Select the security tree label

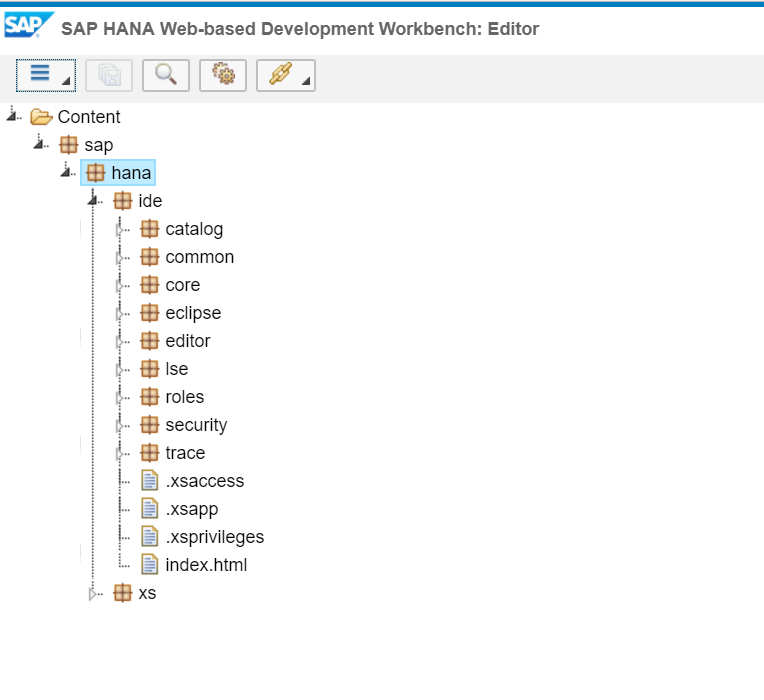[196, 425]
